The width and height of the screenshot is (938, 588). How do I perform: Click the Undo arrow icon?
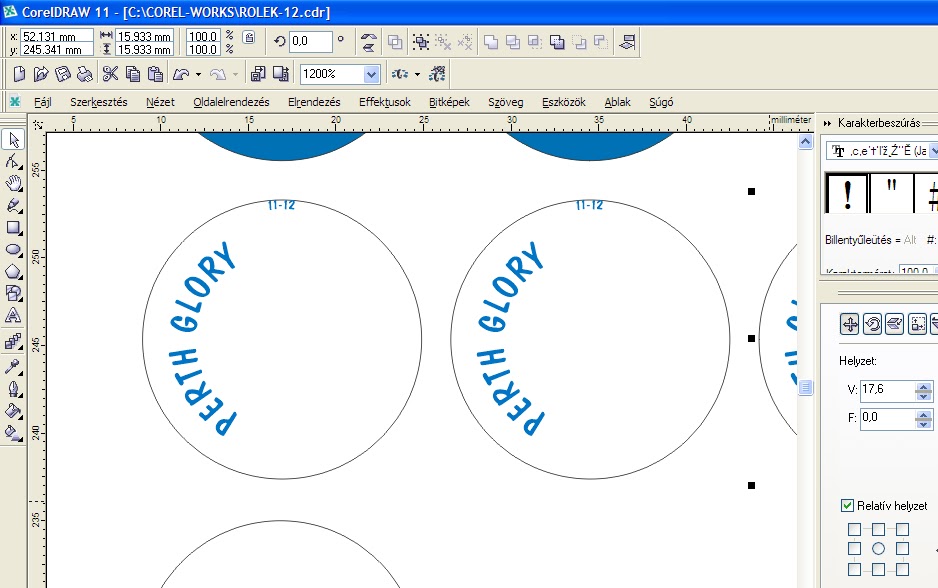coord(181,74)
